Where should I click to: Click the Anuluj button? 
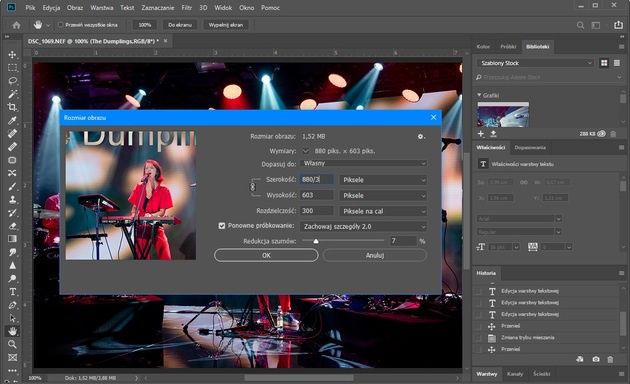coord(374,255)
